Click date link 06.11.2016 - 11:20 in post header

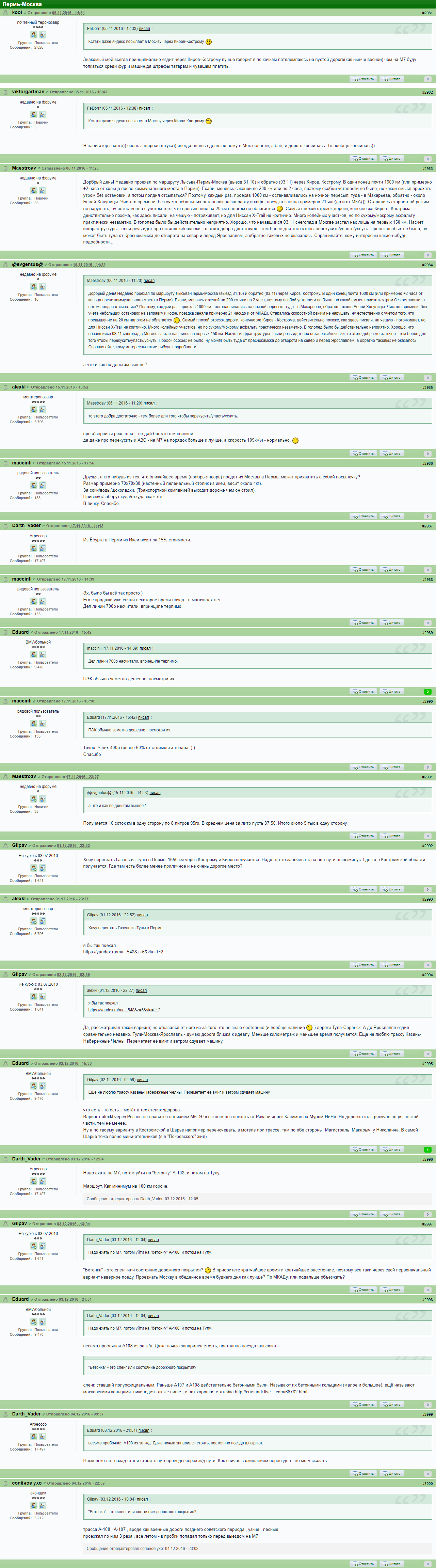[x=82, y=169]
